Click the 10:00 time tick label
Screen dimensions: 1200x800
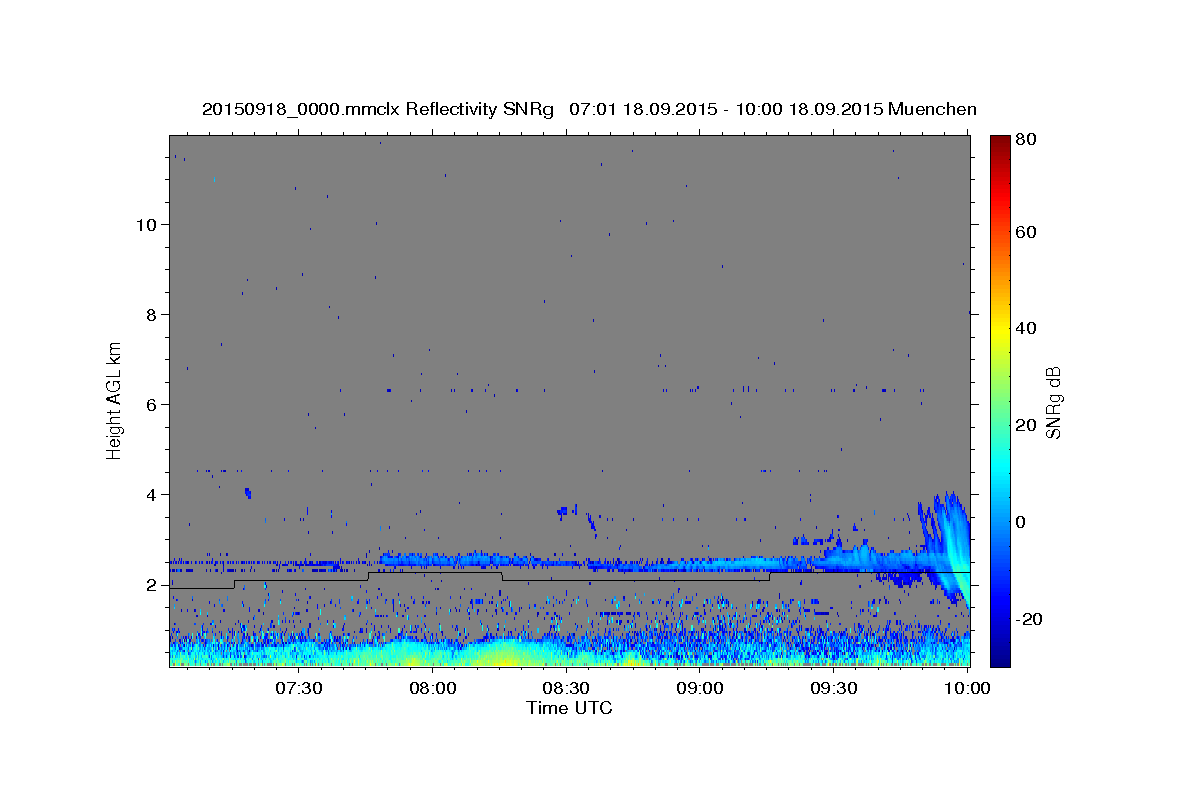coord(968,688)
